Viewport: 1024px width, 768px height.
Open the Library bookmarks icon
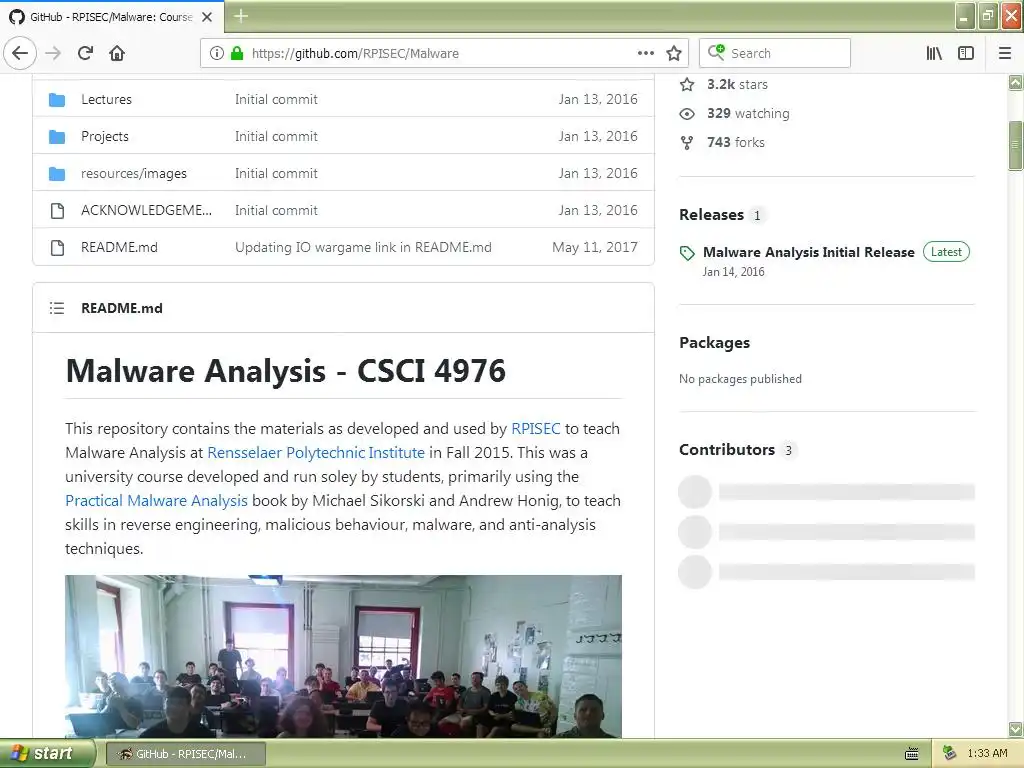click(934, 53)
